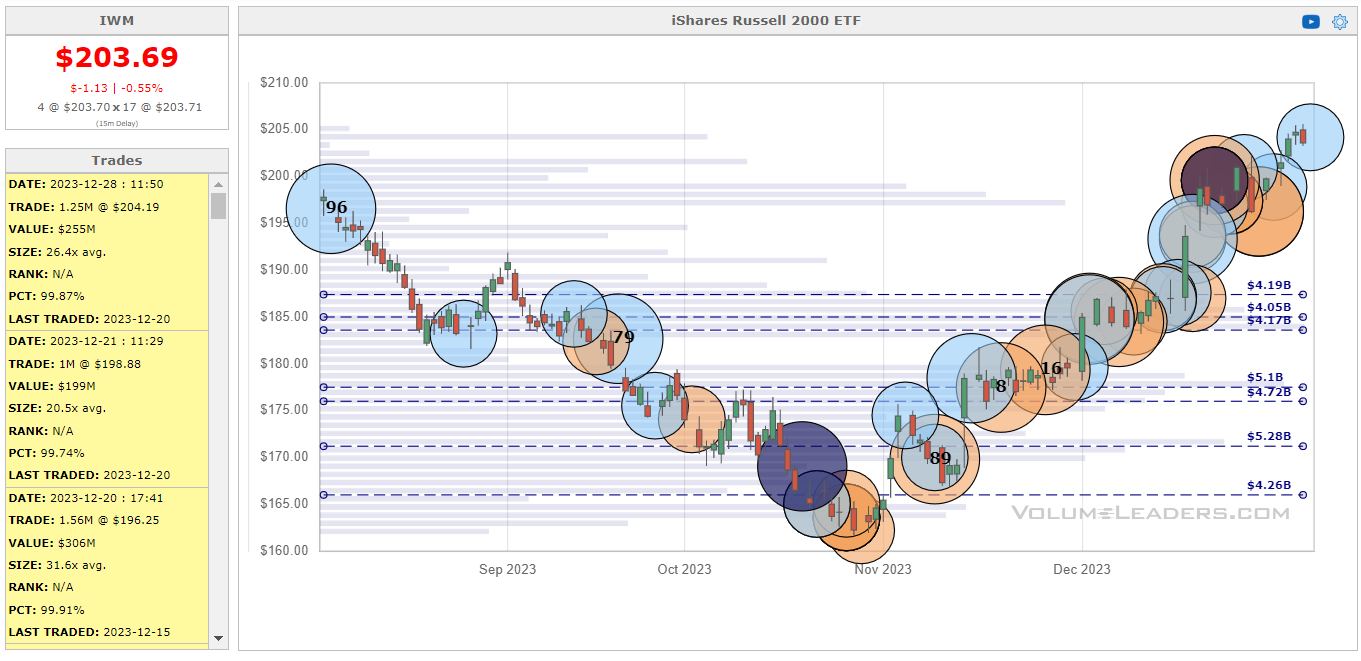Click PCT: 99.87% row
Viewport: 1361px width, 661px height.
click(107, 296)
